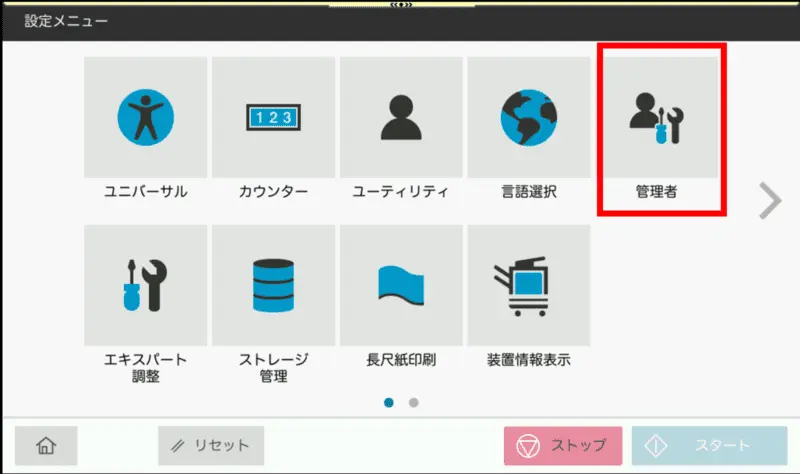Image resolution: width=800 pixels, height=474 pixels.
Task: Select 長尺紙印刷 banner printing icon
Action: click(x=401, y=285)
